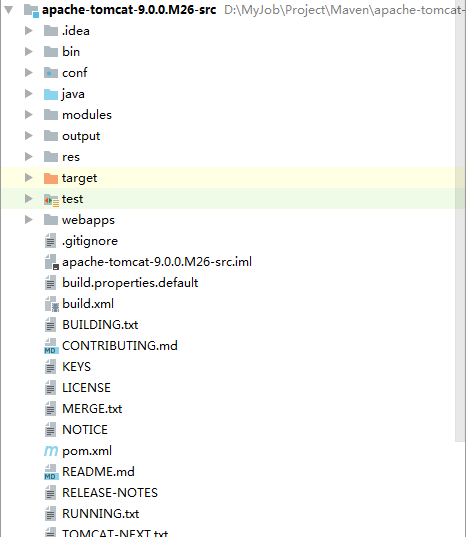This screenshot has width=466, height=537.
Task: Click the .iml module file icon
Action: [52, 262]
